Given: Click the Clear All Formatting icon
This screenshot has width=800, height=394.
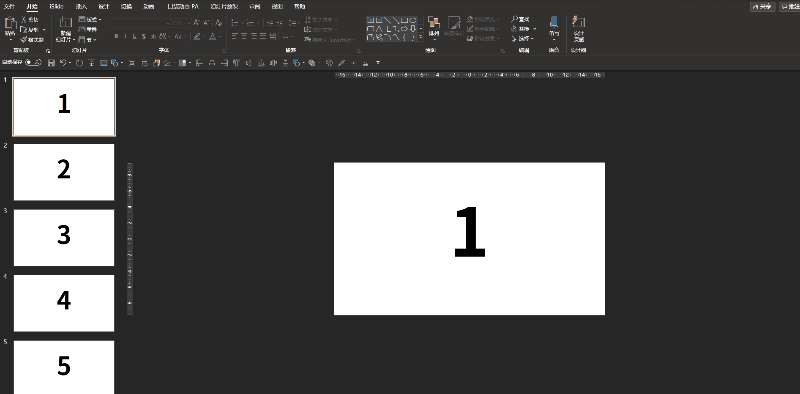Looking at the screenshot, I should [x=219, y=23].
